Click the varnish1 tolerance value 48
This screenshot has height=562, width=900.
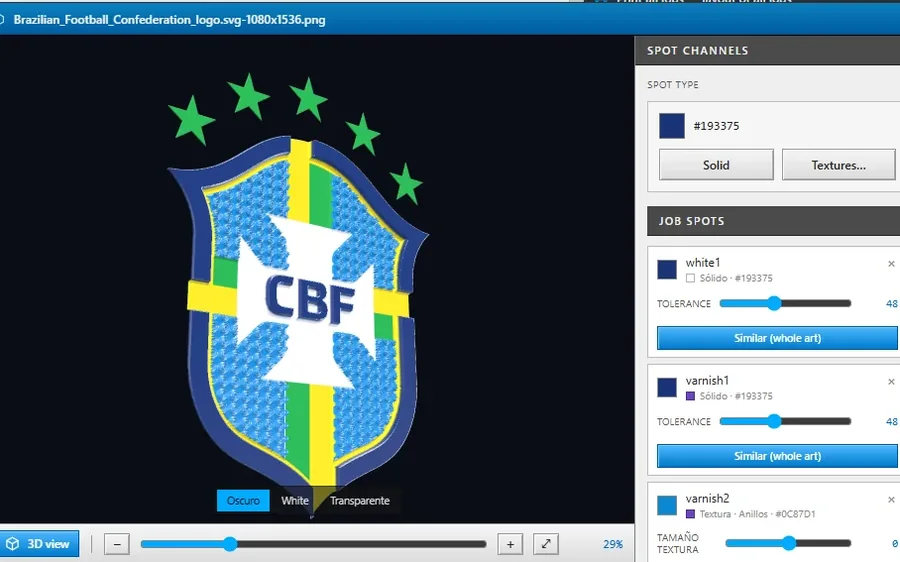point(891,421)
